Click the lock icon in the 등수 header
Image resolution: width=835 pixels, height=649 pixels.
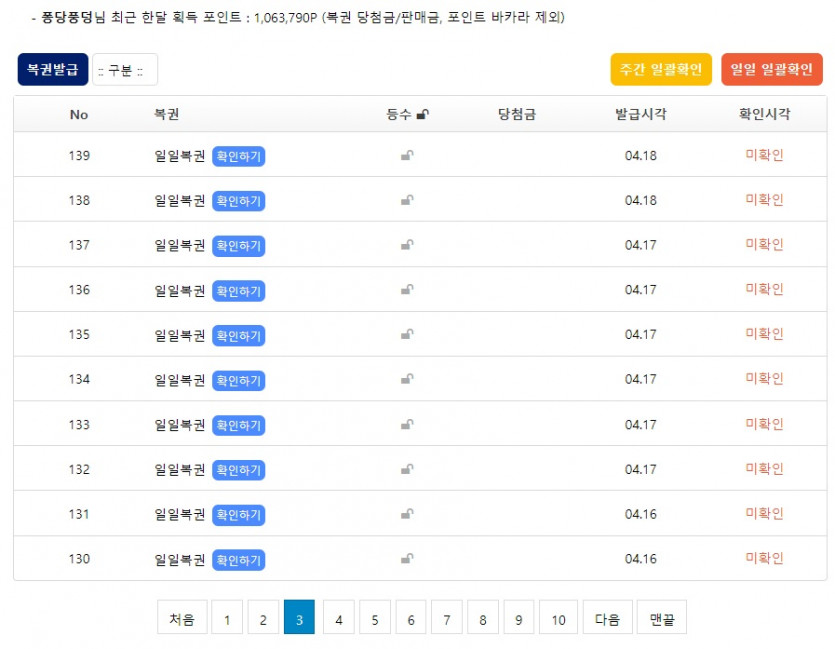(x=423, y=114)
